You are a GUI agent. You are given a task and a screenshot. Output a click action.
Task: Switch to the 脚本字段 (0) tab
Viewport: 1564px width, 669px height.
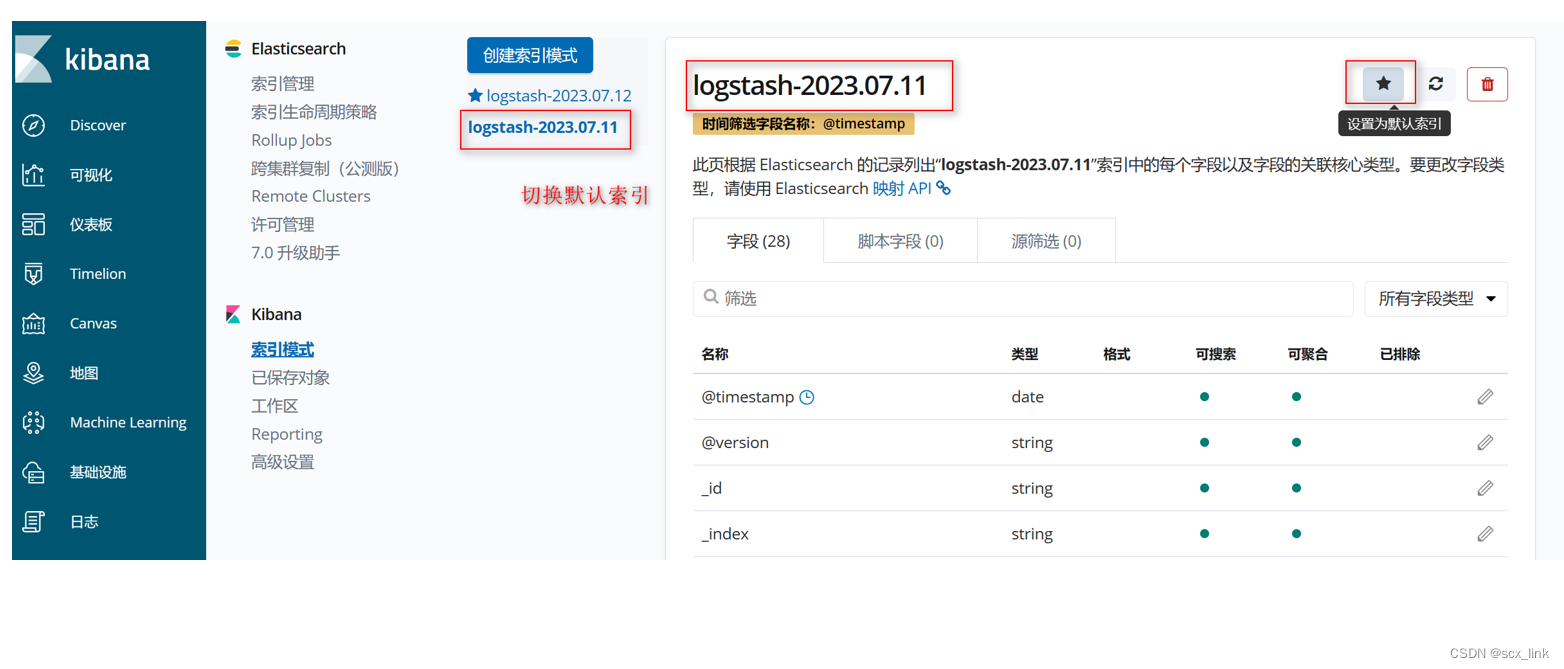[900, 241]
